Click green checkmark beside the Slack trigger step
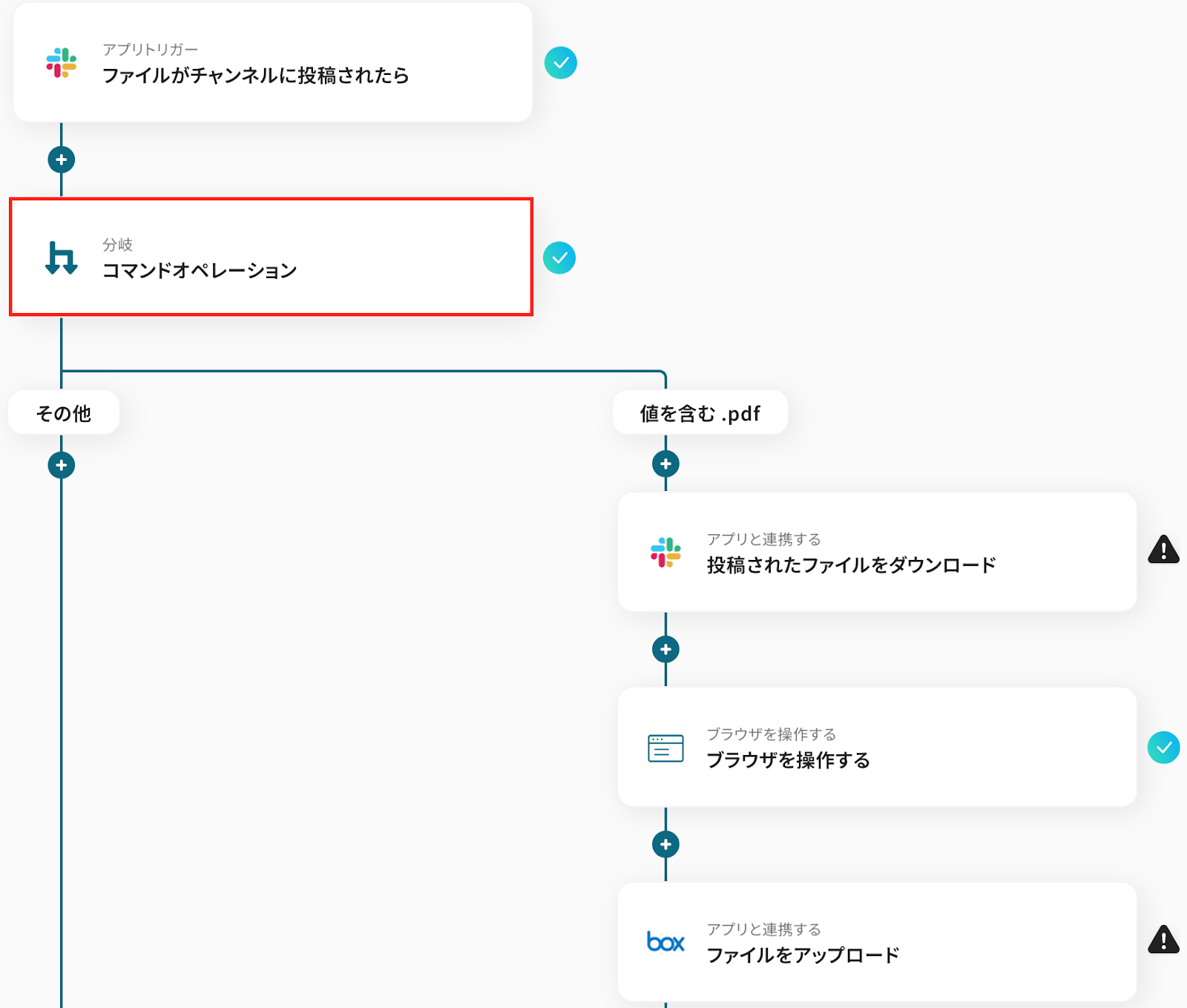Viewport: 1187px width, 1008px height. (561, 63)
